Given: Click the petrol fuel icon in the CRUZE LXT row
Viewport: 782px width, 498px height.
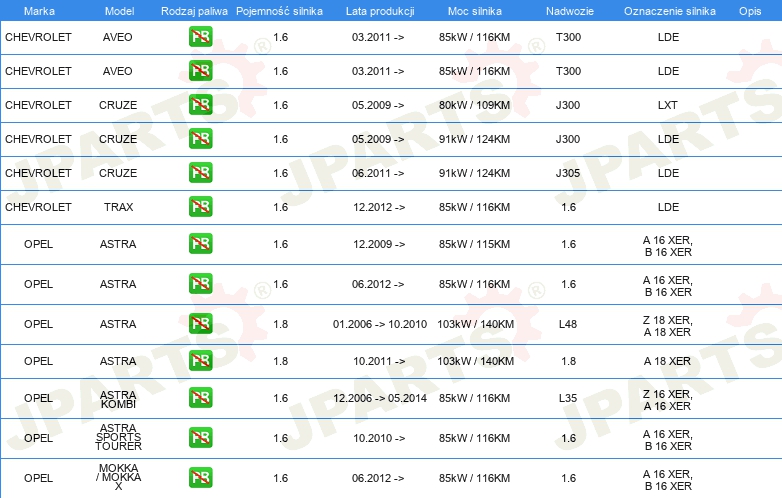Looking at the screenshot, I should (200, 105).
